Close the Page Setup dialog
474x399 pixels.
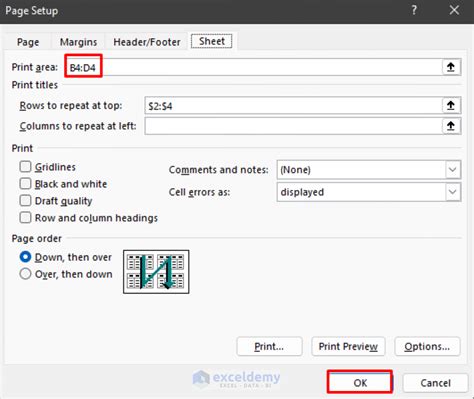coord(454,10)
